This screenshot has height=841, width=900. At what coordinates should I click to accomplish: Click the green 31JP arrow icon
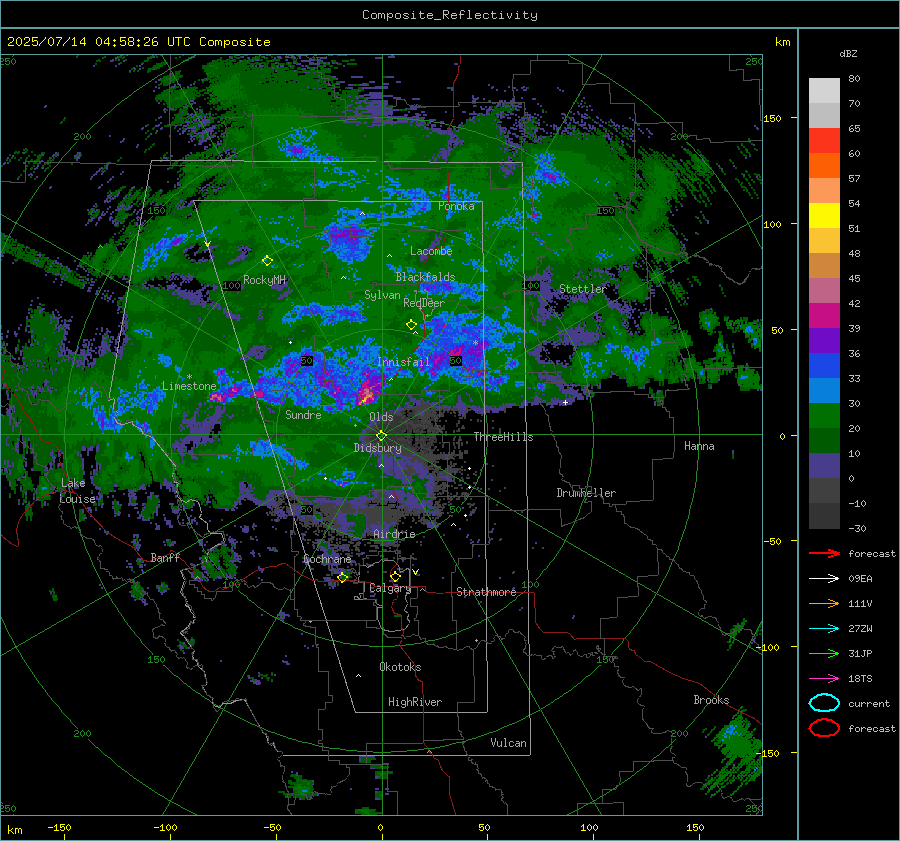(824, 653)
